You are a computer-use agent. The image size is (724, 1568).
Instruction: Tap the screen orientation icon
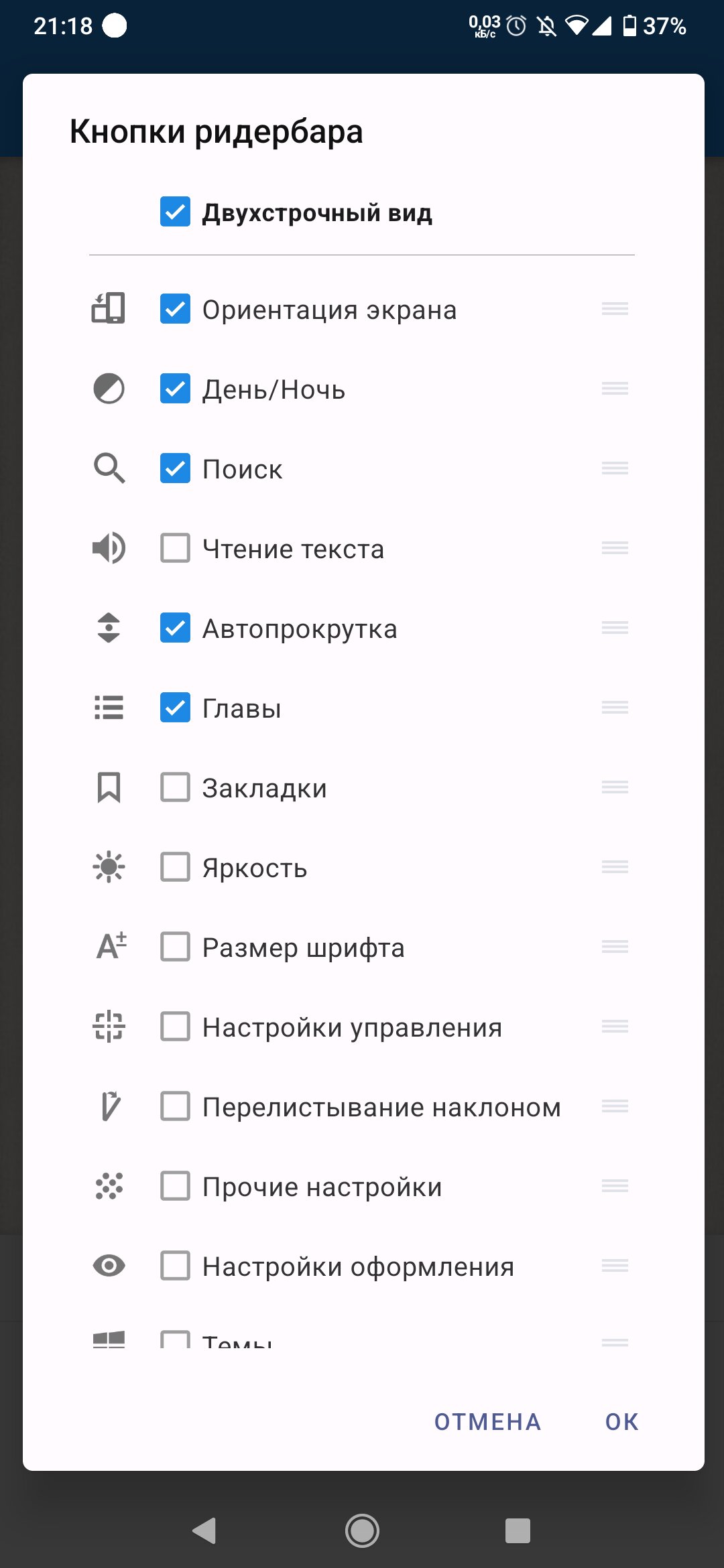pyautogui.click(x=109, y=309)
